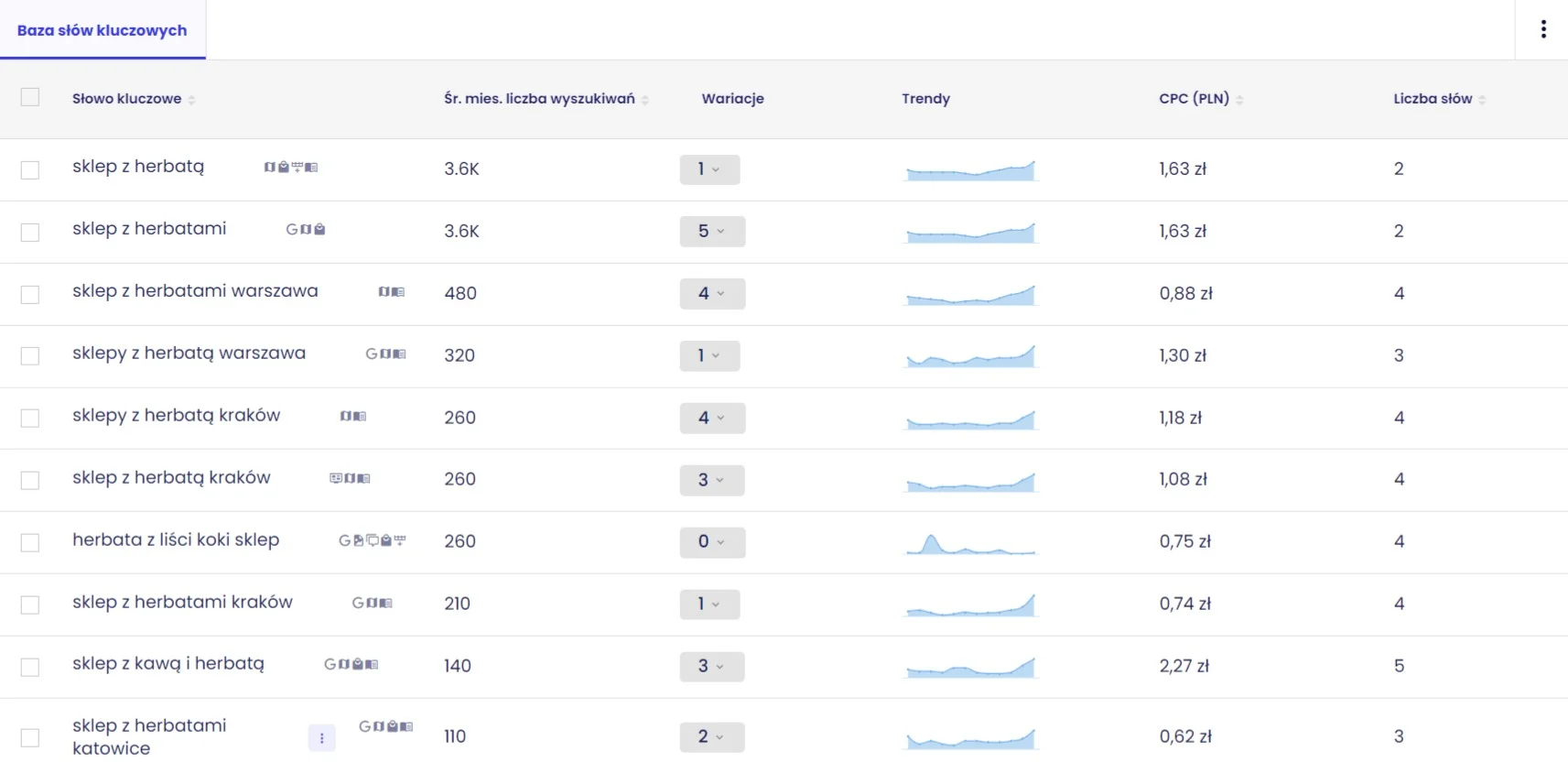
Task: Click the three-dot icon beside 'sklep z herbatami katowice'
Action: click(321, 737)
